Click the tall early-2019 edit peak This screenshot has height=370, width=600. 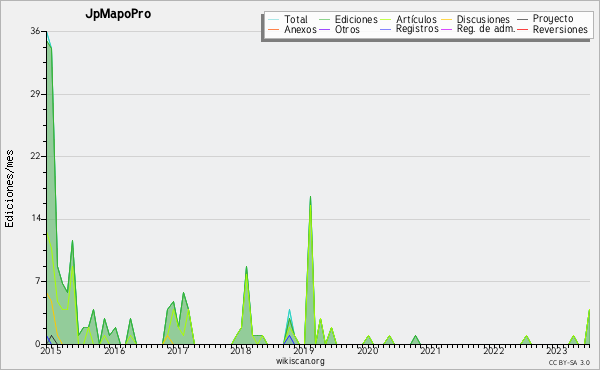pos(310,270)
